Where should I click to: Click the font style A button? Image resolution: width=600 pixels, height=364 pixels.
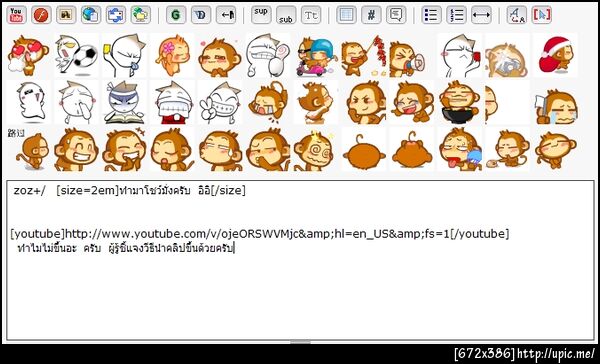(x=517, y=15)
